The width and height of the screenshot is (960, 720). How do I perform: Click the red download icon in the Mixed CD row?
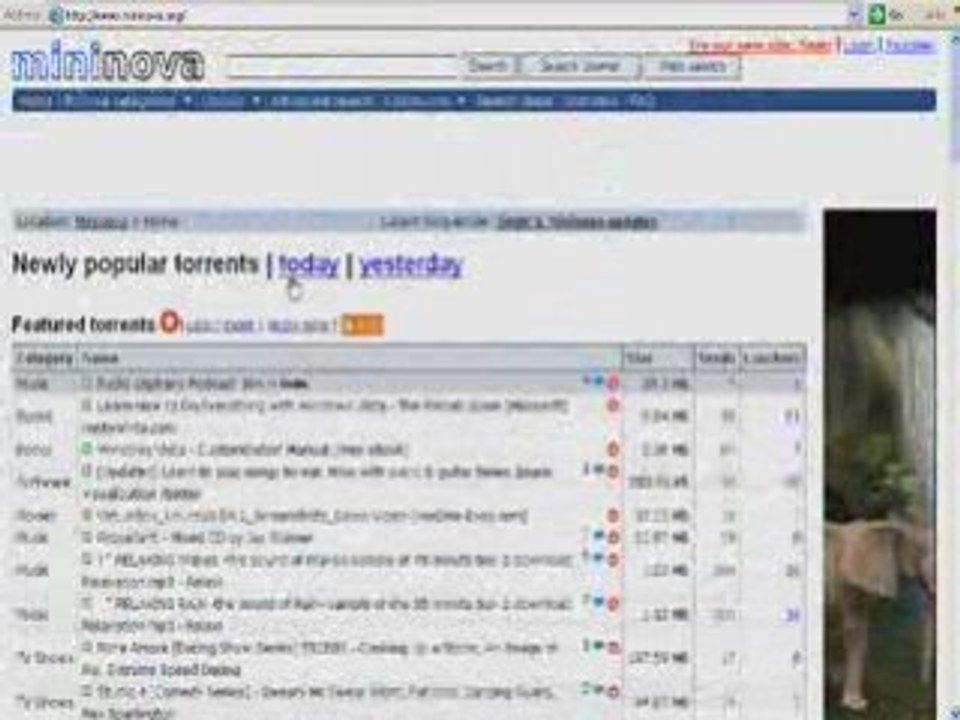coord(613,538)
